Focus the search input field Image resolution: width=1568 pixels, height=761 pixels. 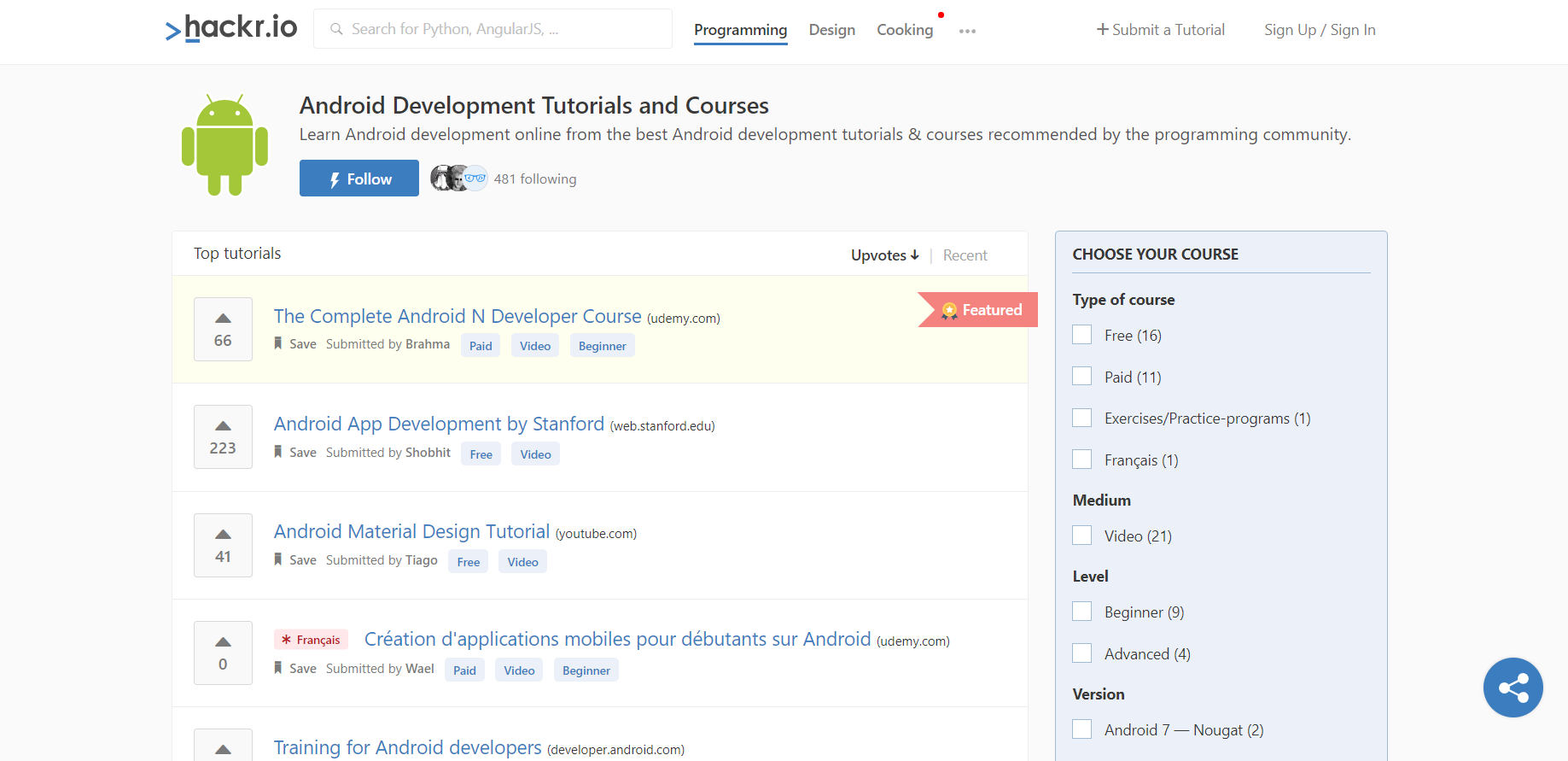click(x=493, y=29)
